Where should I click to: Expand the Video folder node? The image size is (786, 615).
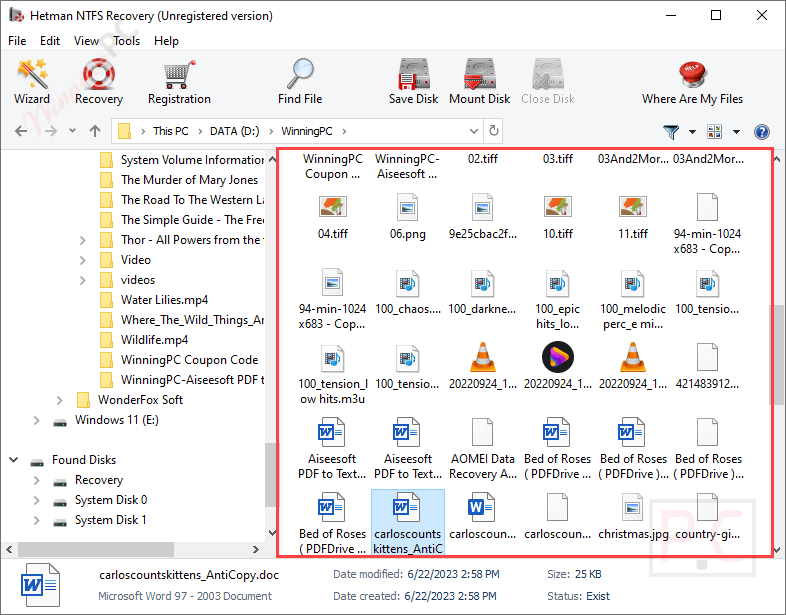82,260
